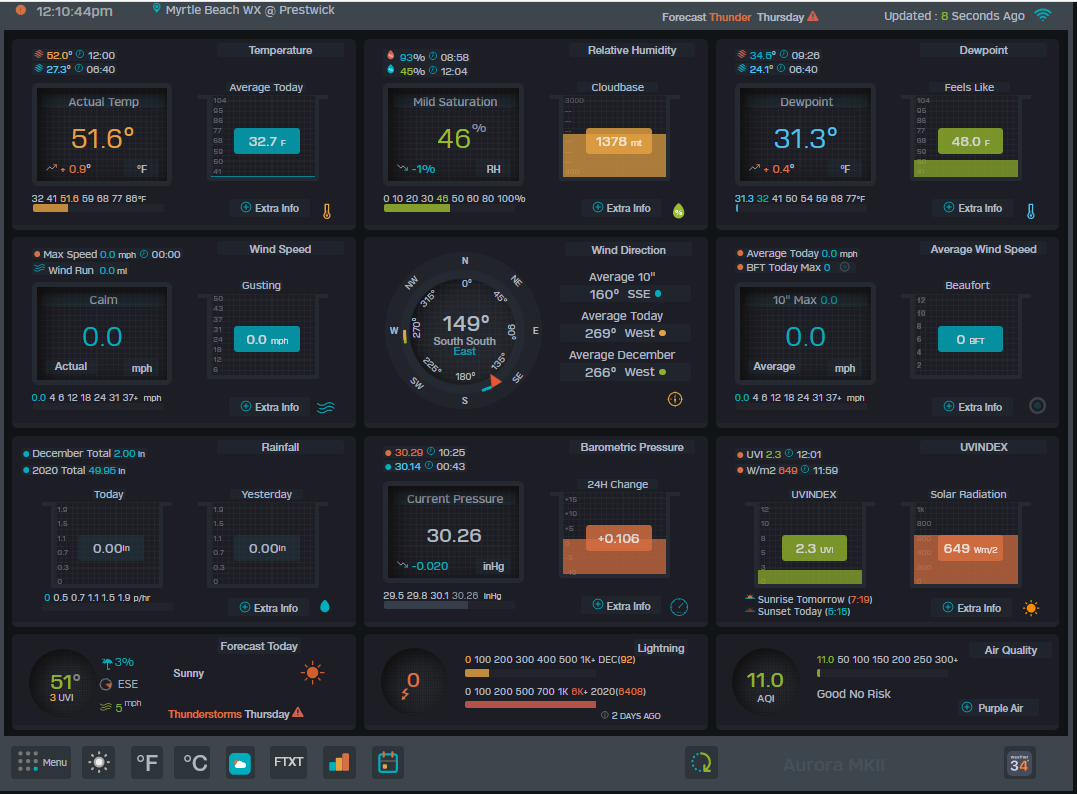Click circle icon in Average Wind Speed panel
The width and height of the screenshot is (1077, 794).
point(1037,406)
